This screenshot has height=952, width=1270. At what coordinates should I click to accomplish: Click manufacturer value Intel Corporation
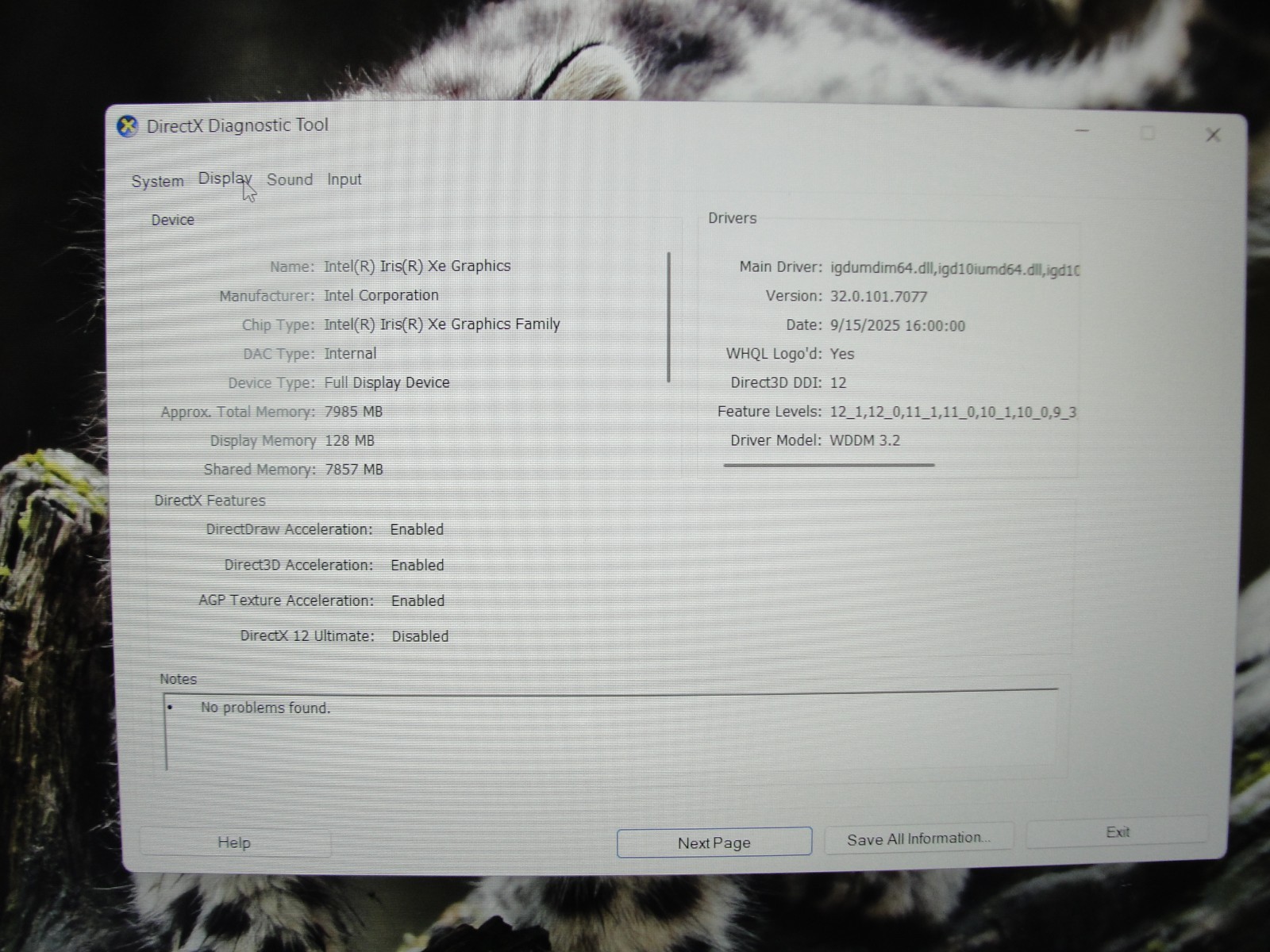381,295
